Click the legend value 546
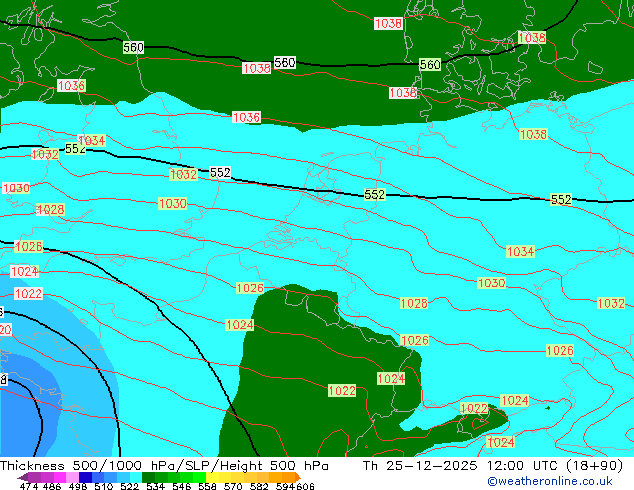The height and width of the screenshot is (490, 634). coord(182,486)
